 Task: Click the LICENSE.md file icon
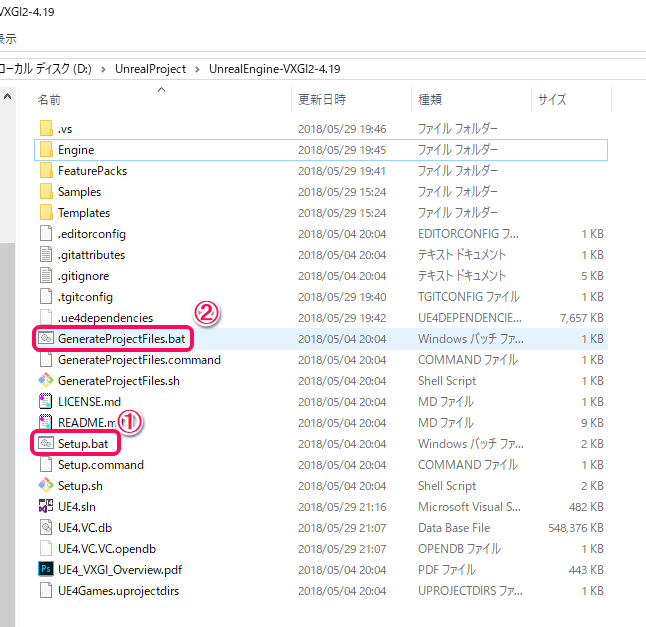point(46,402)
